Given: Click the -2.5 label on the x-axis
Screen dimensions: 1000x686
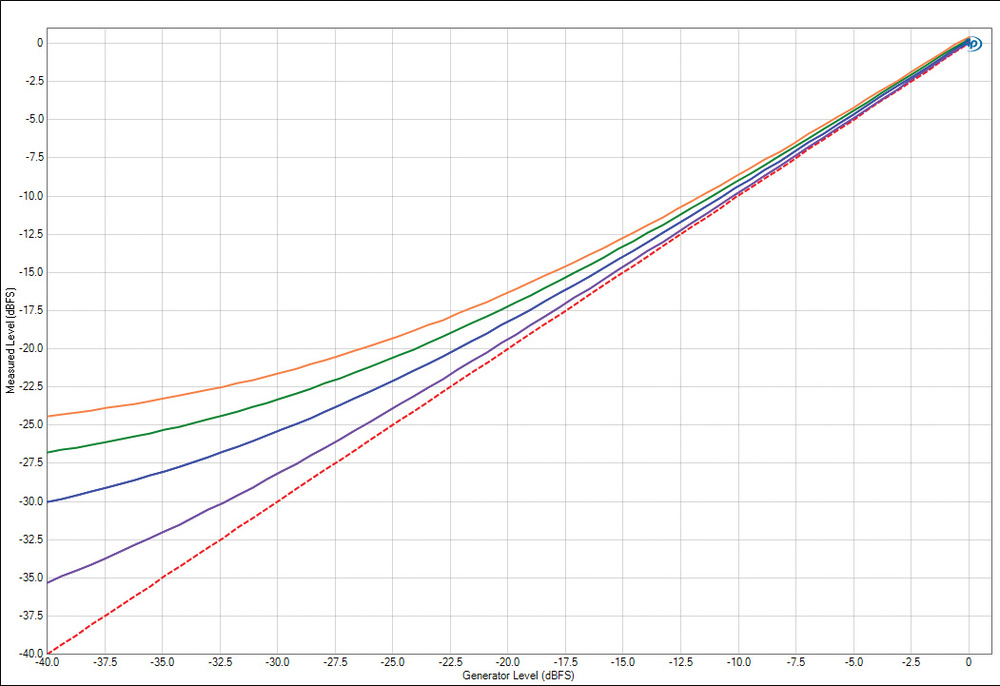Looking at the screenshot, I should coord(911,662).
